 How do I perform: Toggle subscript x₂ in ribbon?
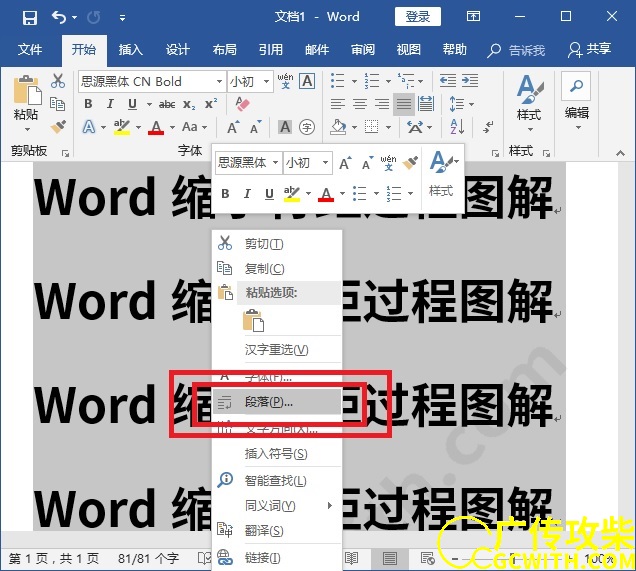tap(189, 105)
